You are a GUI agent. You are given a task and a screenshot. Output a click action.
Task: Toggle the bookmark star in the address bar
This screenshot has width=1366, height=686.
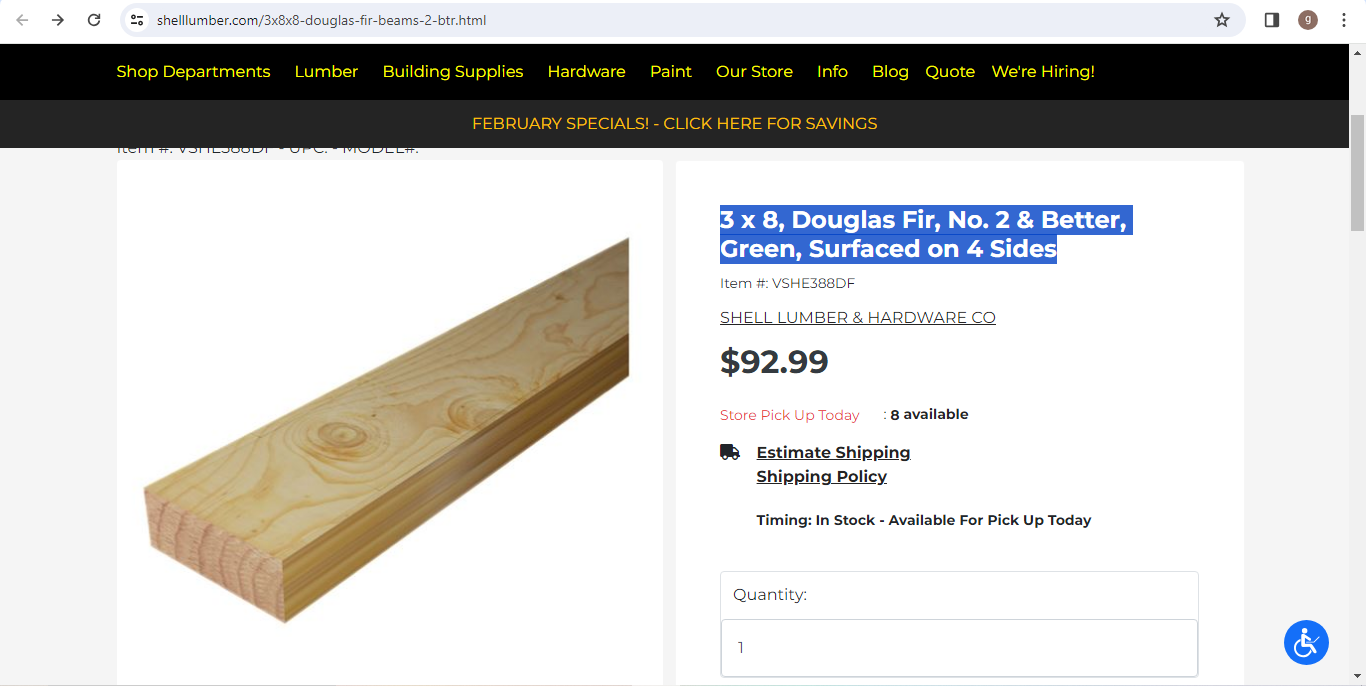1221,20
